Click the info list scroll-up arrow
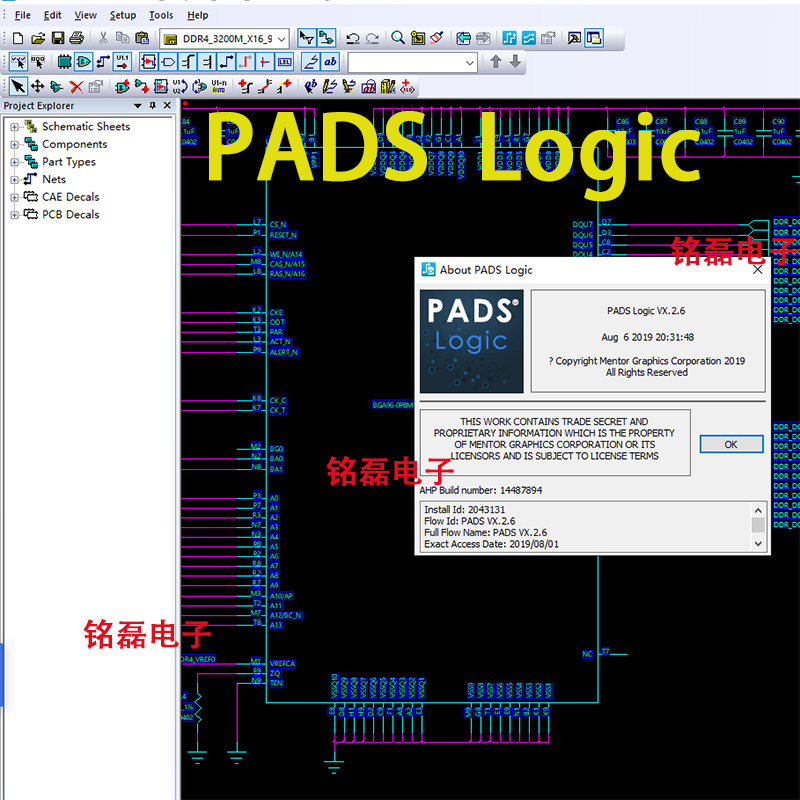Image resolution: width=800 pixels, height=800 pixels. pos(758,510)
